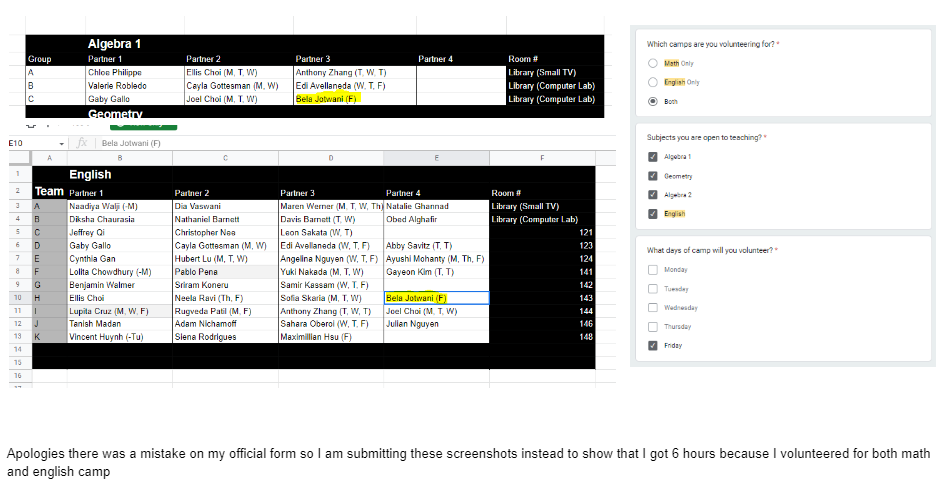Image resolution: width=943 pixels, height=498 pixels.
Task: Select the English Only radio option
Action: 653,82
